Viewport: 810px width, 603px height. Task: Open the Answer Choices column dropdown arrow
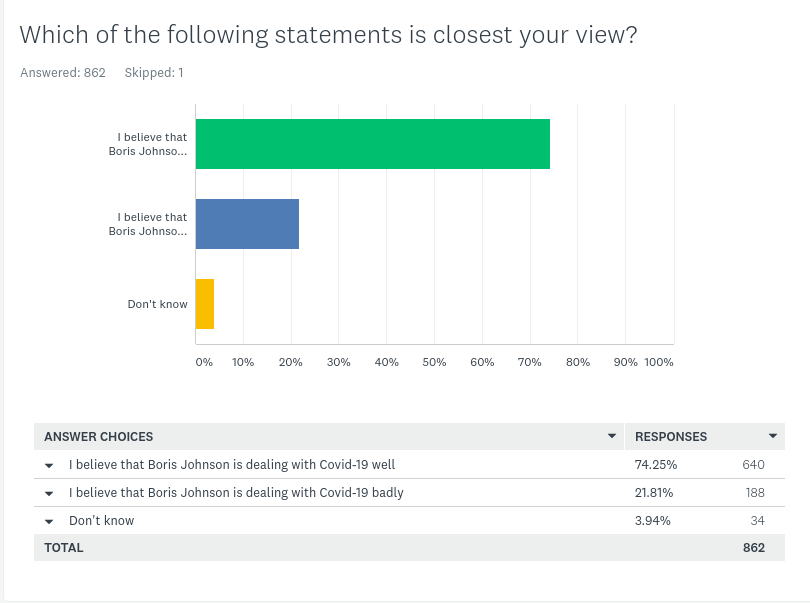coord(612,437)
